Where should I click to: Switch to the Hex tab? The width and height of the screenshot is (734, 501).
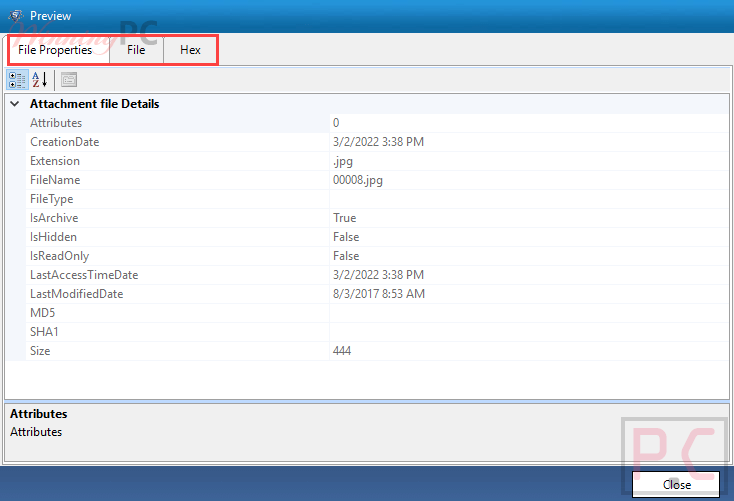tap(191, 50)
